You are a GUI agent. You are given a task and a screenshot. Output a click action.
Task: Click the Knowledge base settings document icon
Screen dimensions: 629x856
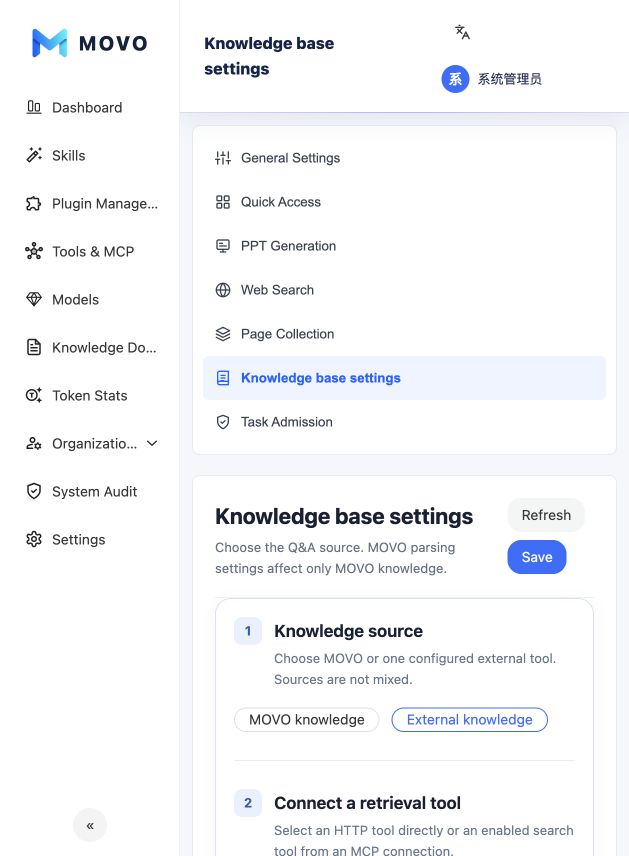point(223,378)
